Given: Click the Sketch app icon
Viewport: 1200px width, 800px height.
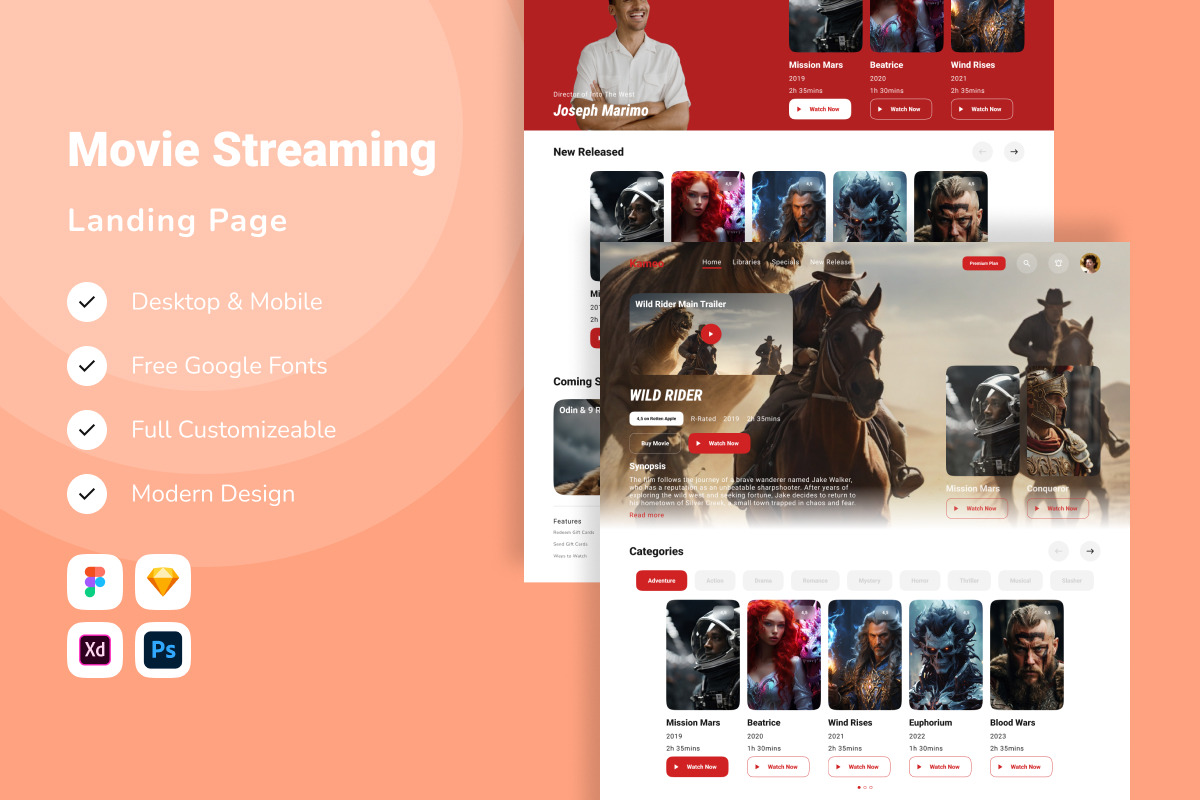Looking at the screenshot, I should pos(163,582).
